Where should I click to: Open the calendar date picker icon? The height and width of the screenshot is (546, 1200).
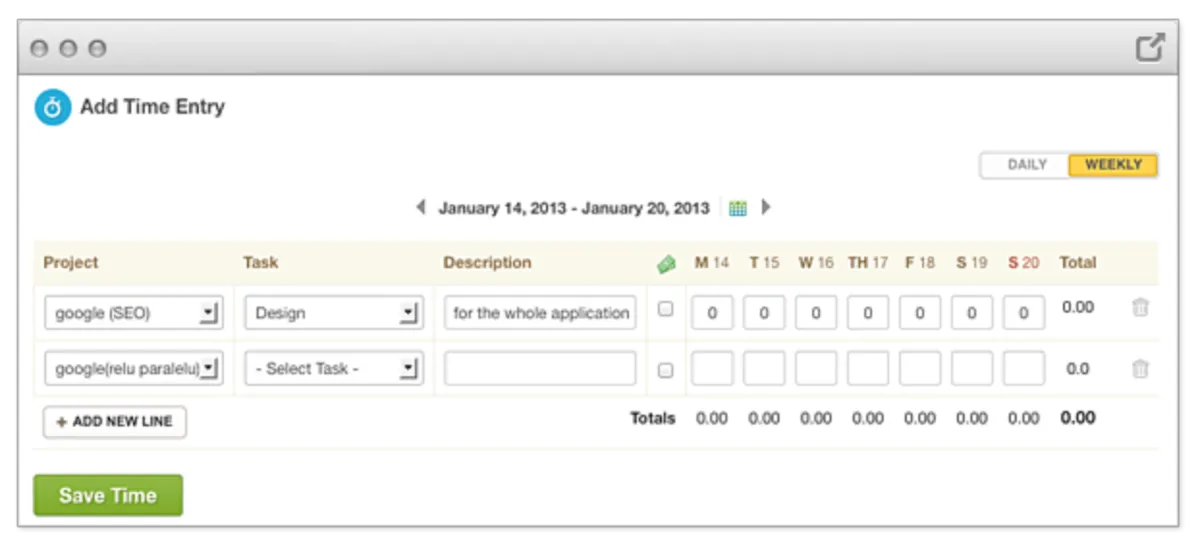[x=738, y=208]
